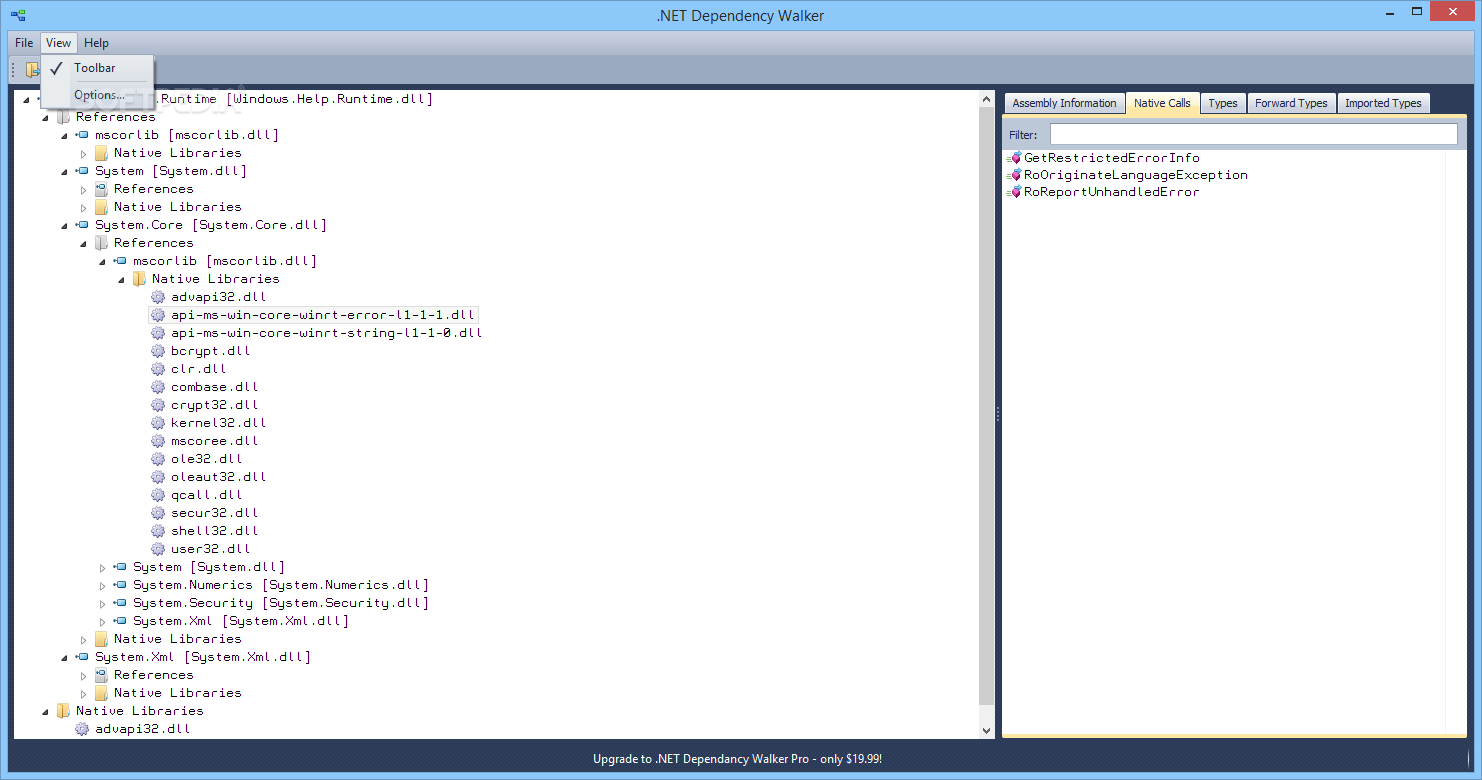Open the File menu
Screen dimensions: 1482x780
click(24, 43)
